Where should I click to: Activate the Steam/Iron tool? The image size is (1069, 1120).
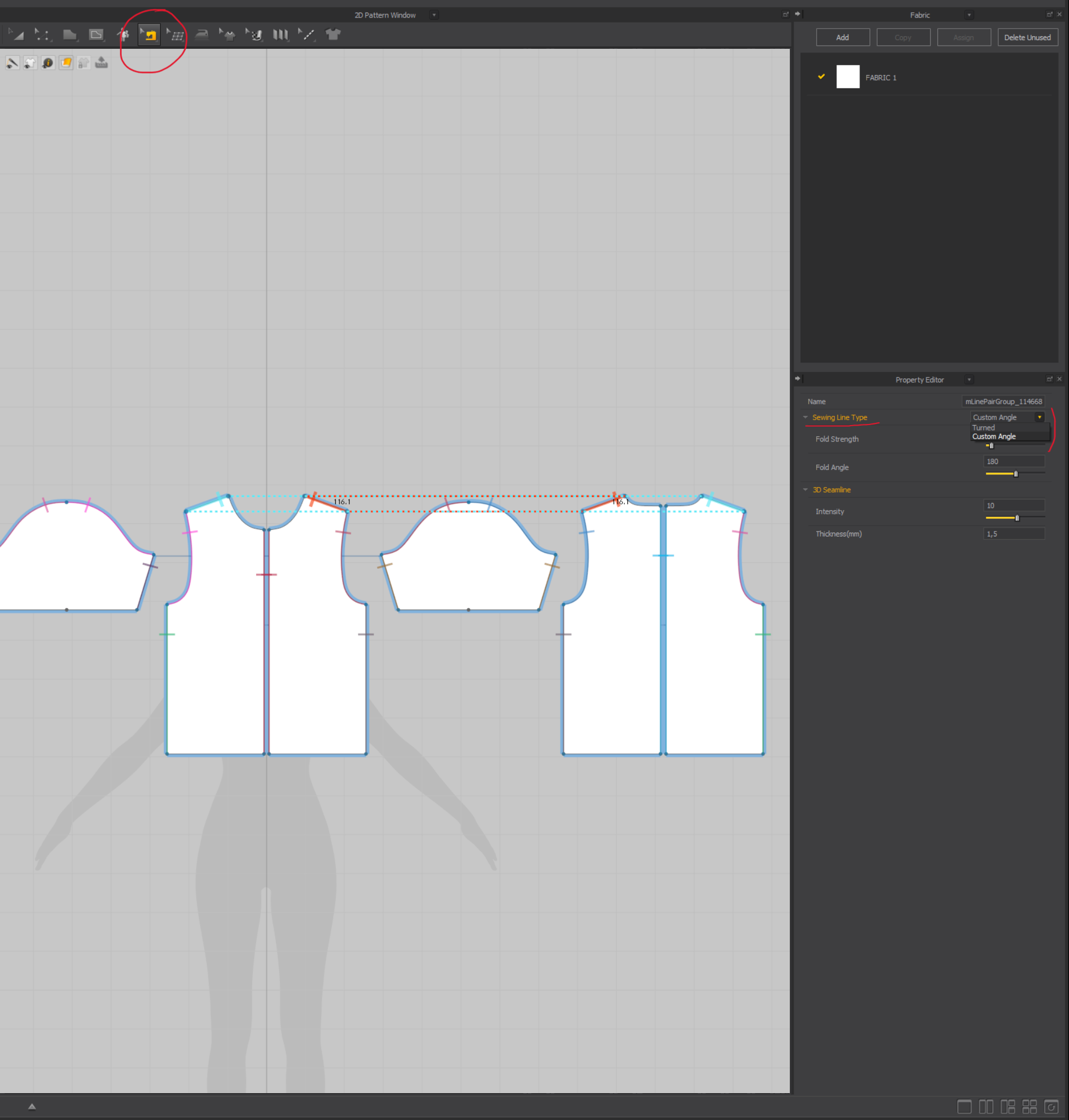click(x=203, y=35)
